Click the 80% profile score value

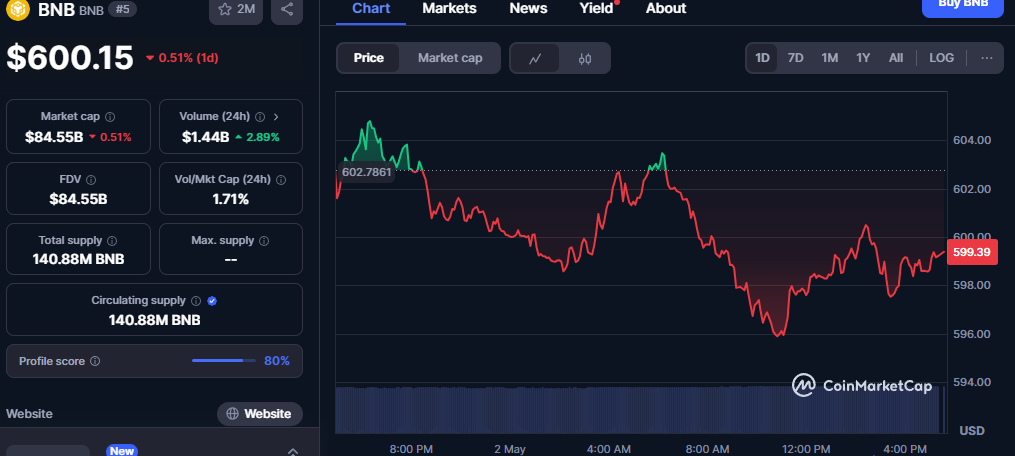point(277,361)
